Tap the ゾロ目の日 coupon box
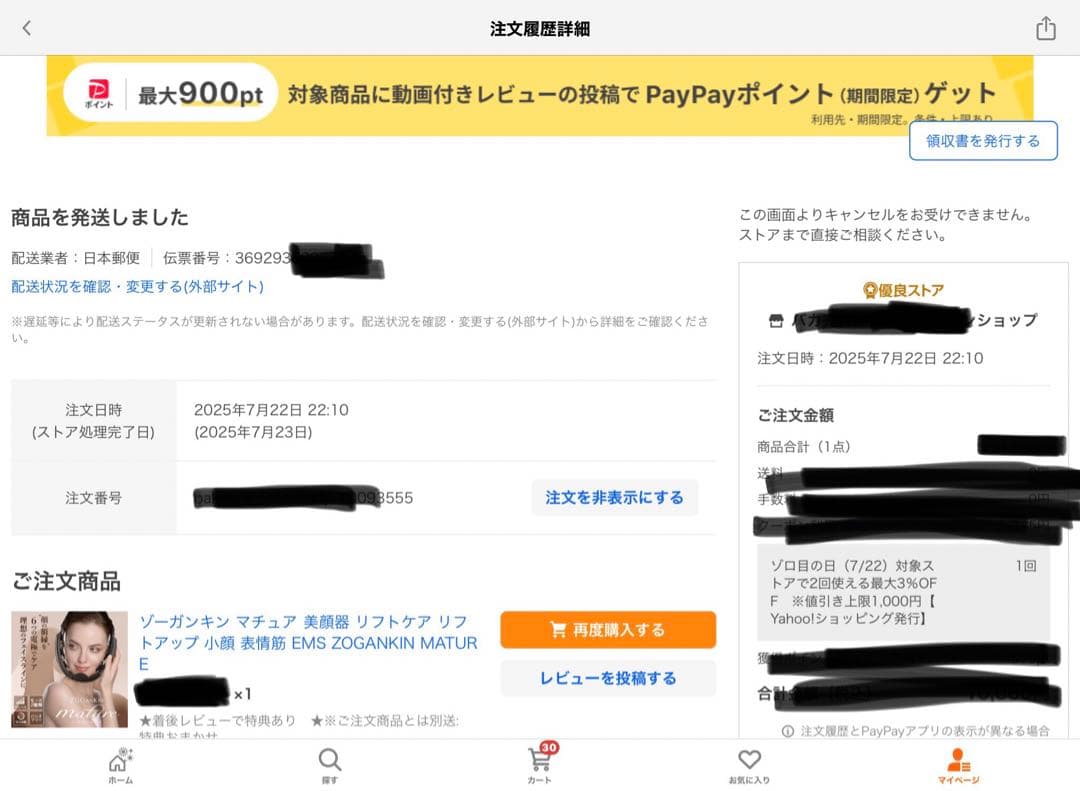Screen dimensions: 1080x791 pyautogui.click(x=903, y=593)
